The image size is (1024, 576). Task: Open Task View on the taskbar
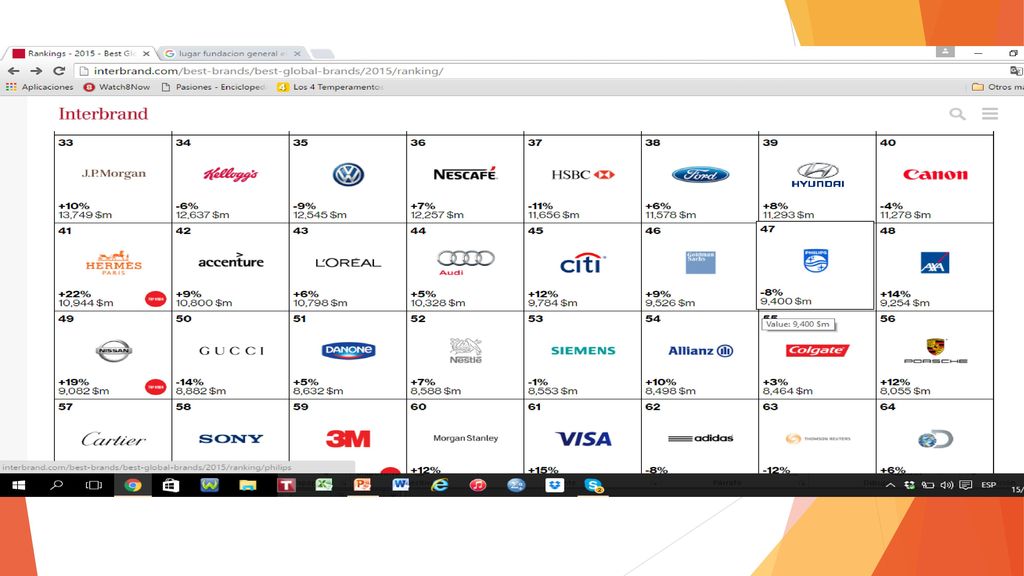pos(94,485)
